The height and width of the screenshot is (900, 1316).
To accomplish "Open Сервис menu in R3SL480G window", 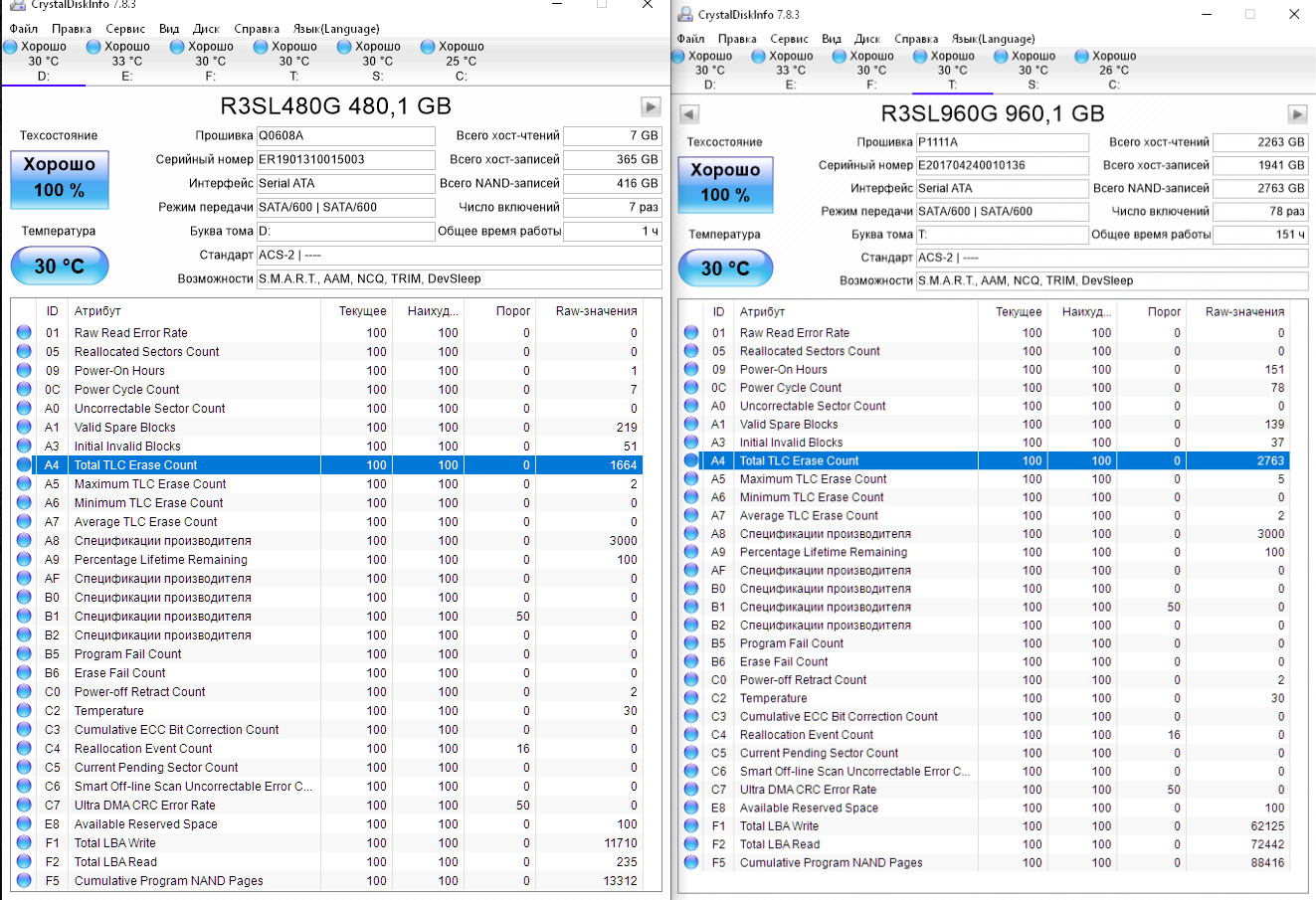I will 125,29.
